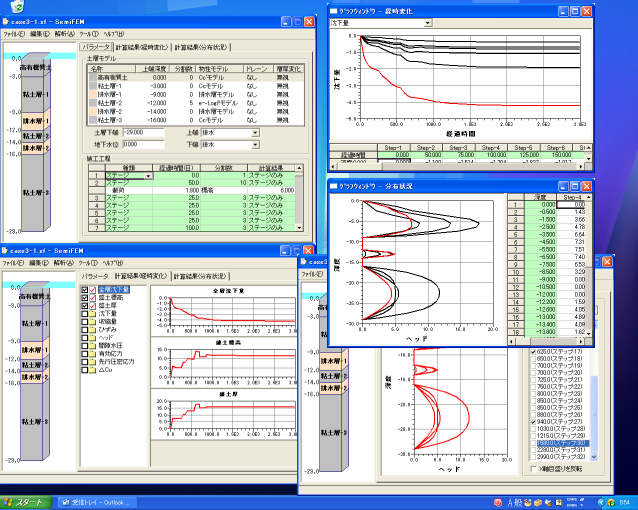
Task: Toggle checkbox for 盛土厚
Action: click(x=85, y=306)
